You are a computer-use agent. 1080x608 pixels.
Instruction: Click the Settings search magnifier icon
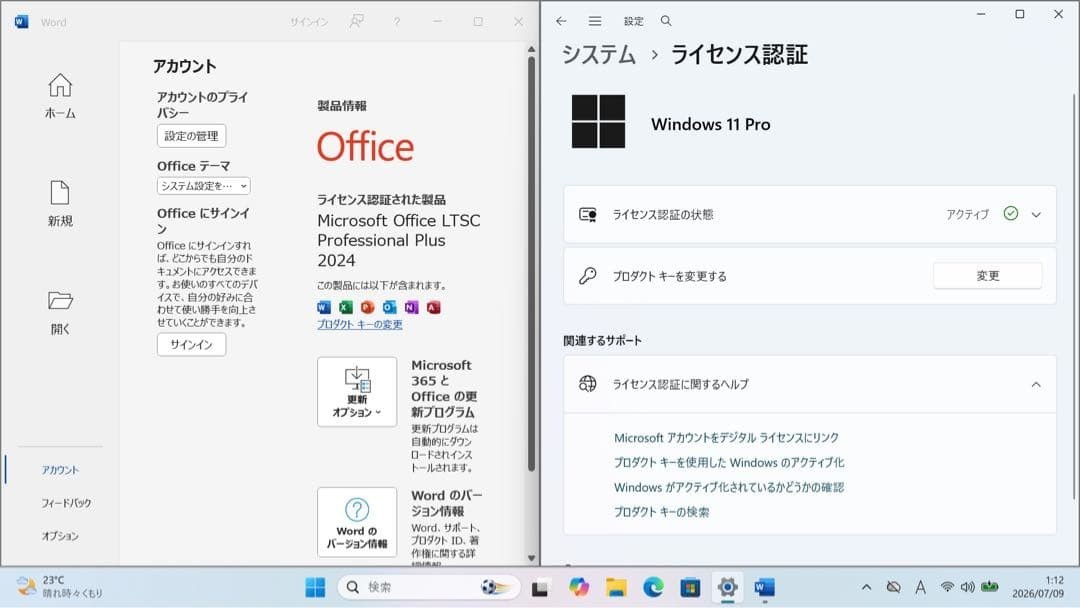[x=666, y=21]
